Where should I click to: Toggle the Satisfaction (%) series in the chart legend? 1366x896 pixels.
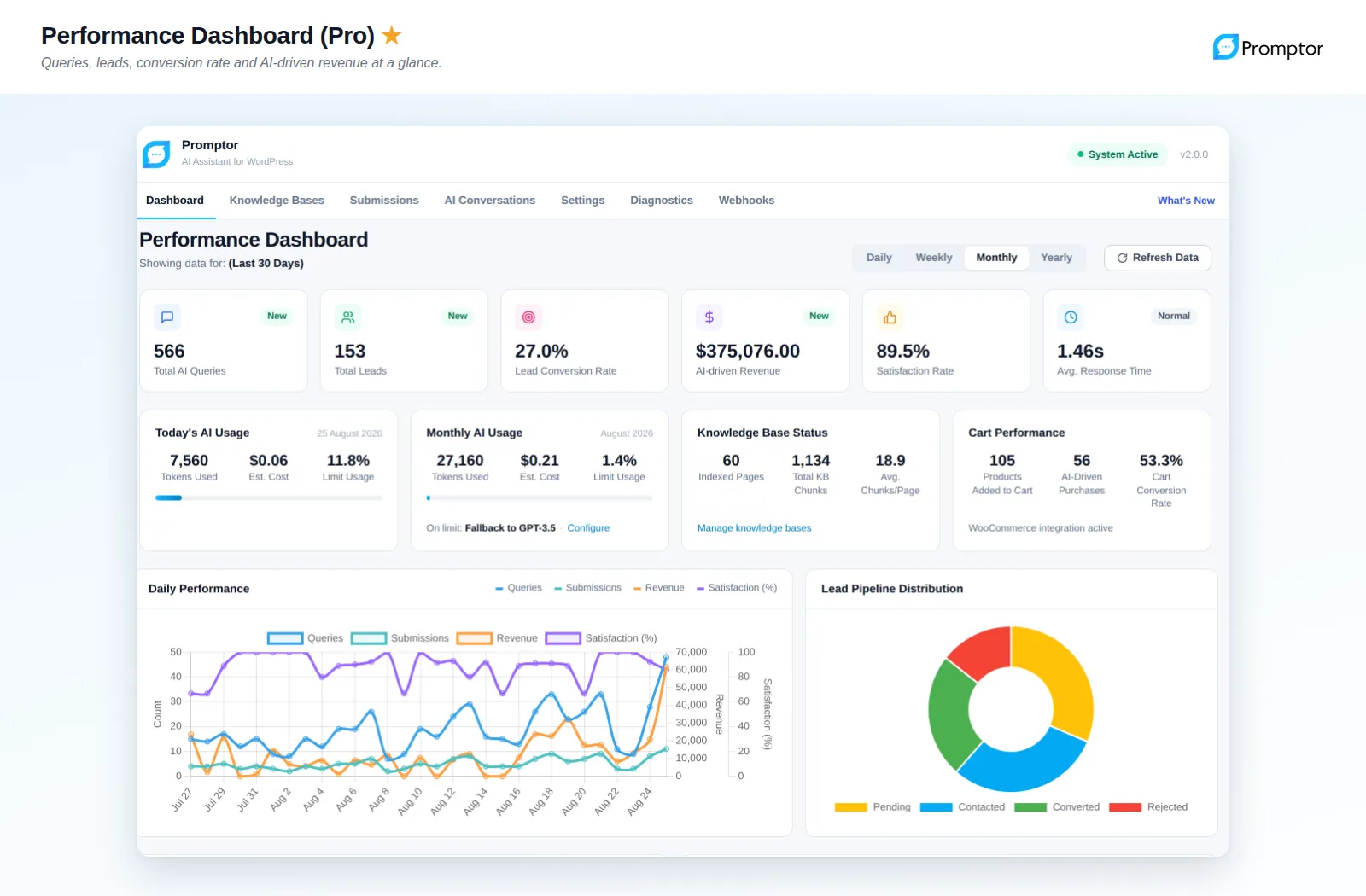tap(601, 638)
